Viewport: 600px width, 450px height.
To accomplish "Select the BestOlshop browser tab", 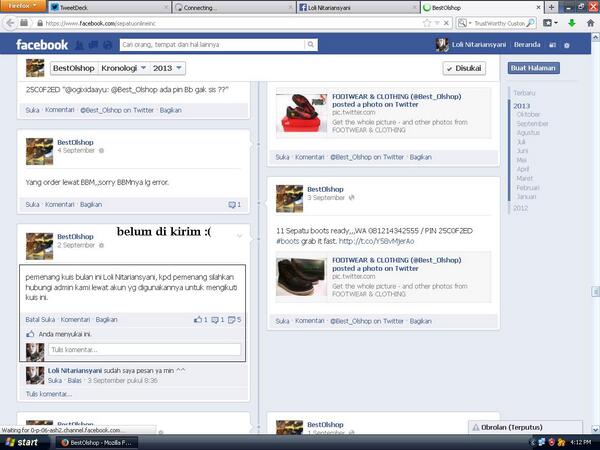I will 482,7.
